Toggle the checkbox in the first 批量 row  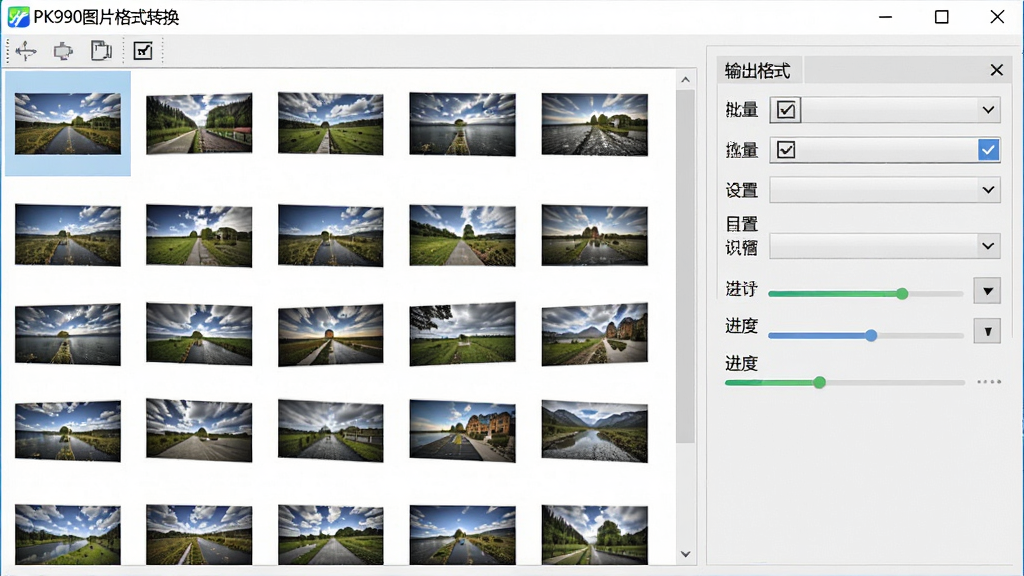786,110
